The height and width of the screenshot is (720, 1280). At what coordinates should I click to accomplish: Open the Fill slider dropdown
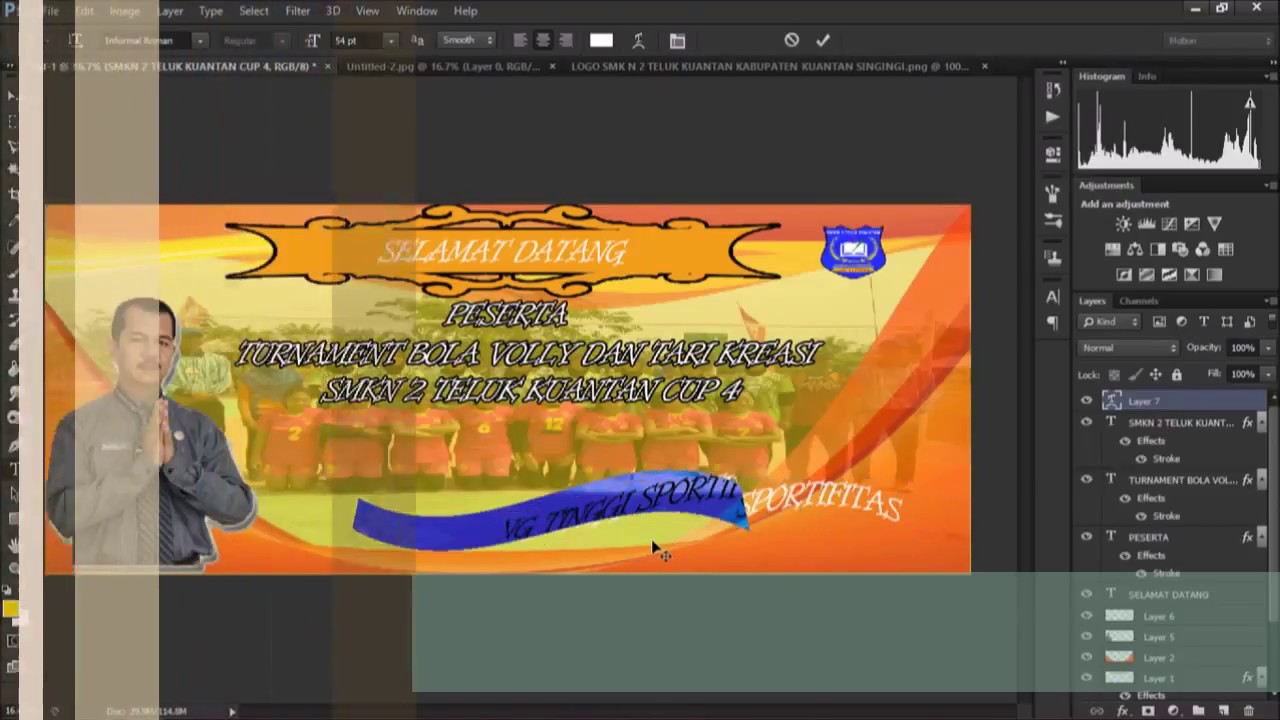click(x=1268, y=374)
